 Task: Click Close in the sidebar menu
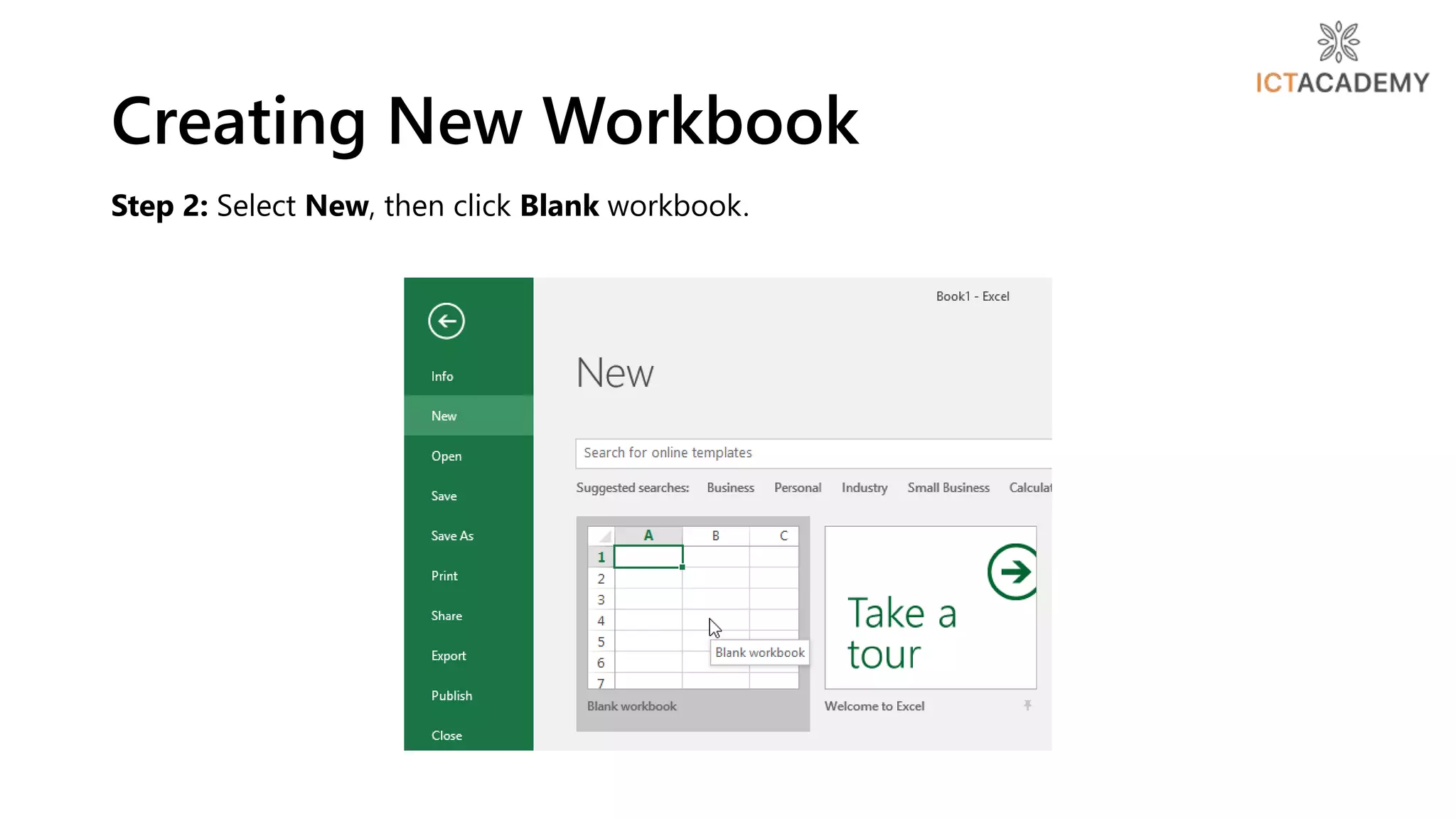click(446, 735)
